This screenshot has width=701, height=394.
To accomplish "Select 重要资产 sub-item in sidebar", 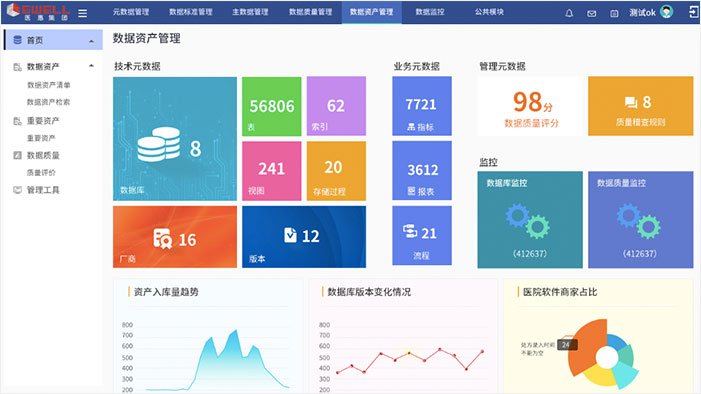I will (x=41, y=138).
